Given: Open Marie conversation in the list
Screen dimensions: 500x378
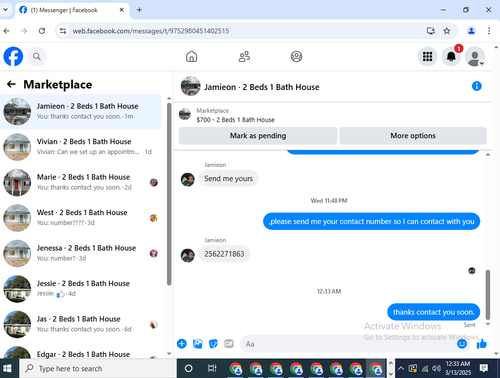Looking at the screenshot, I should pyautogui.click(x=81, y=182).
